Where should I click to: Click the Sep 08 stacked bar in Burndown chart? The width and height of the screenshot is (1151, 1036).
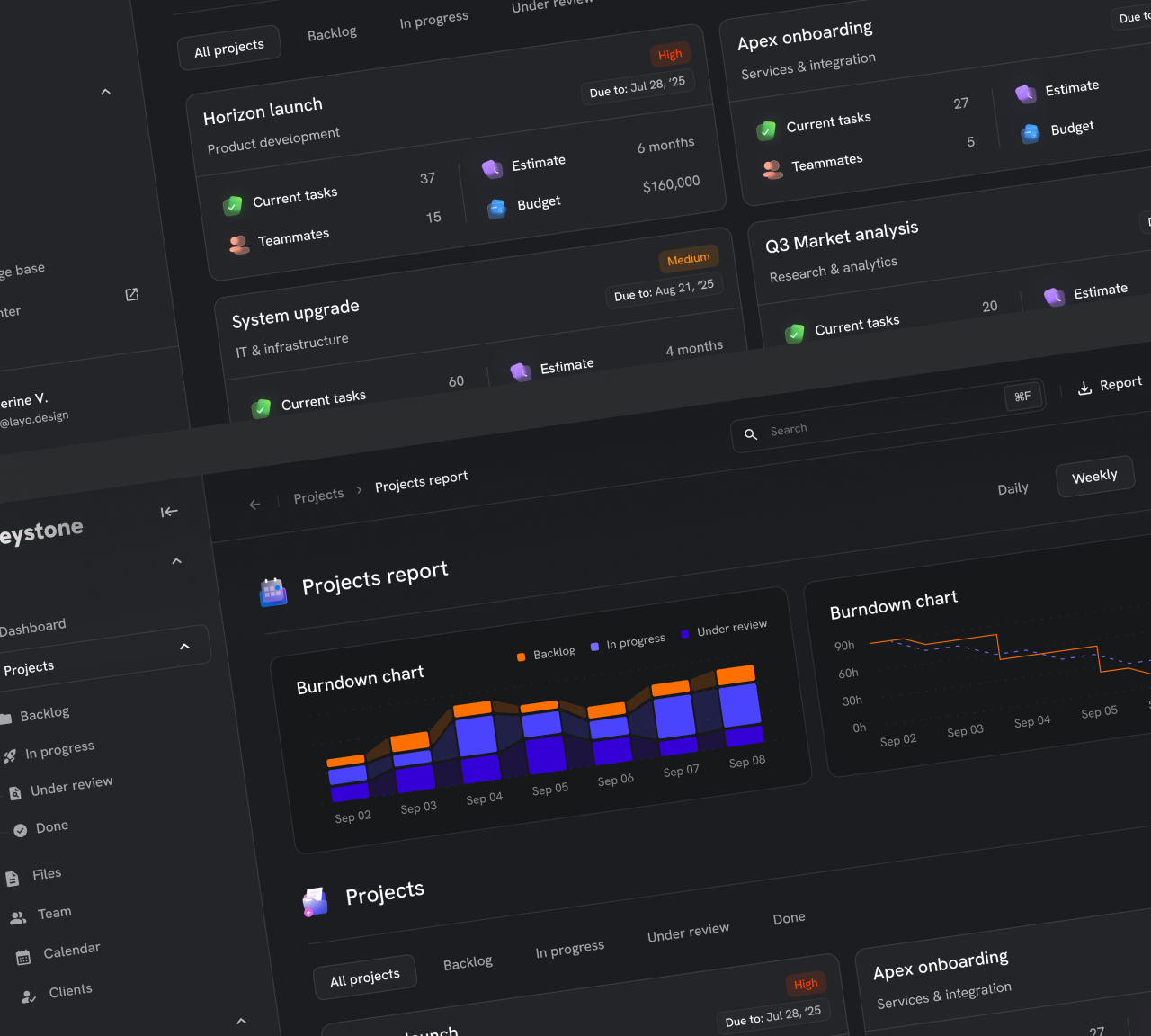(740, 706)
